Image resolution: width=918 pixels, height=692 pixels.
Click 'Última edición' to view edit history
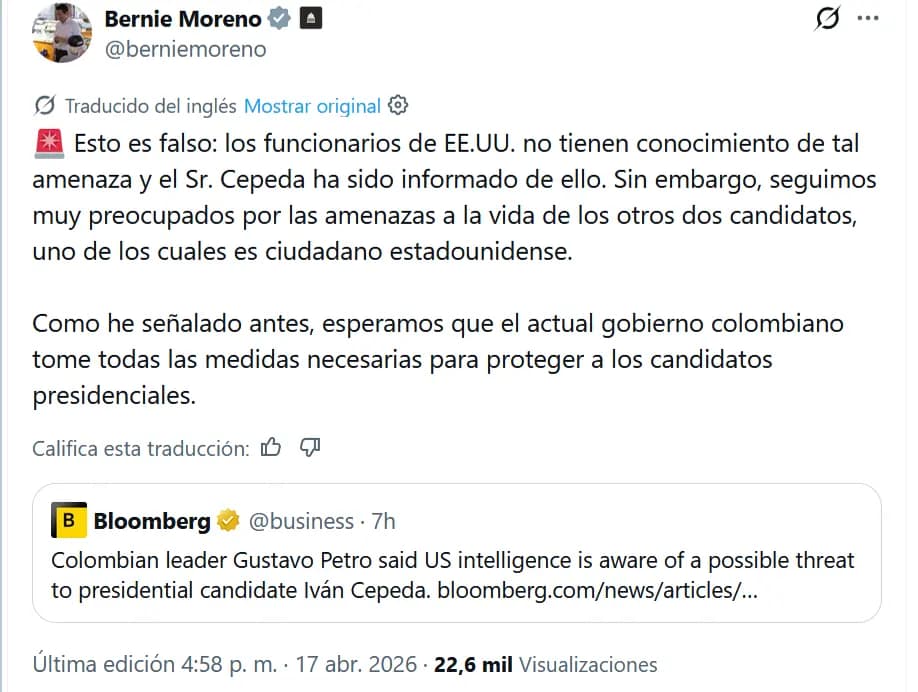85,663
